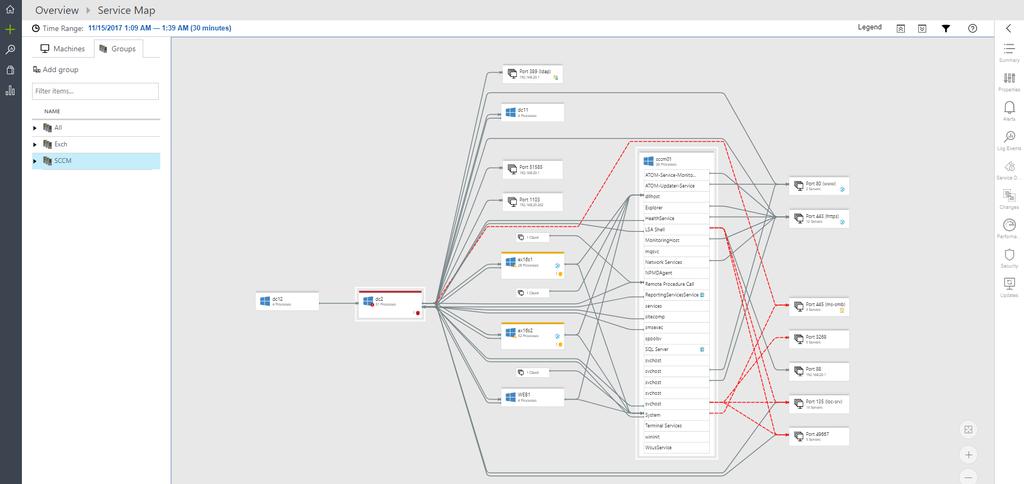Select the Remote Procedure Call process

(677, 284)
